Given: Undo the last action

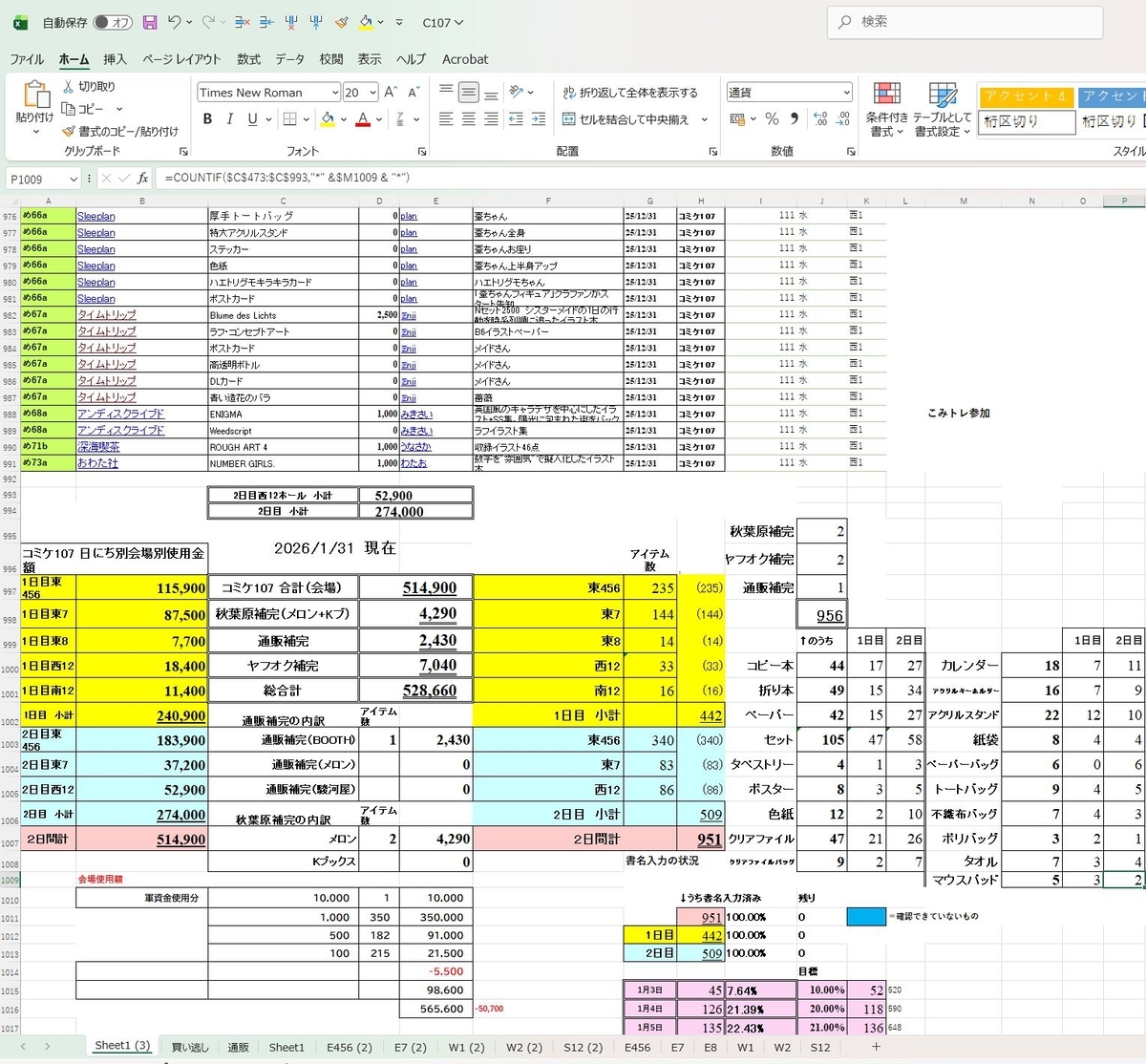Looking at the screenshot, I should coord(174,22).
